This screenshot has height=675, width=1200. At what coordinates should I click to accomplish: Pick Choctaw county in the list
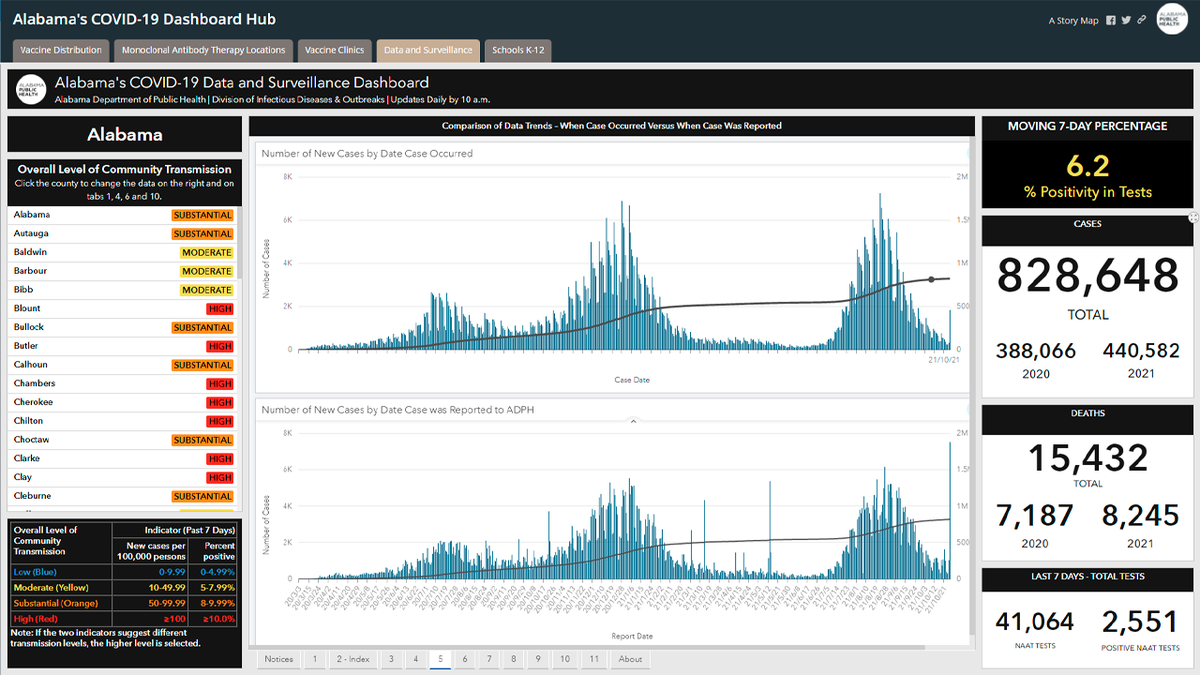tap(123, 440)
